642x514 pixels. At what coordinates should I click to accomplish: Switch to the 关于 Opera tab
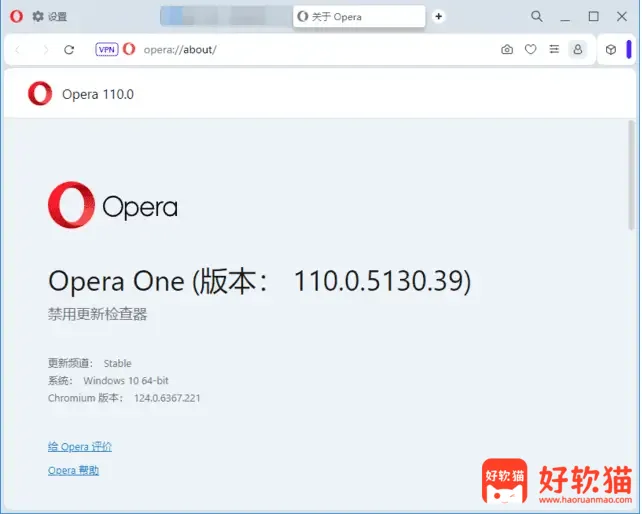[359, 17]
